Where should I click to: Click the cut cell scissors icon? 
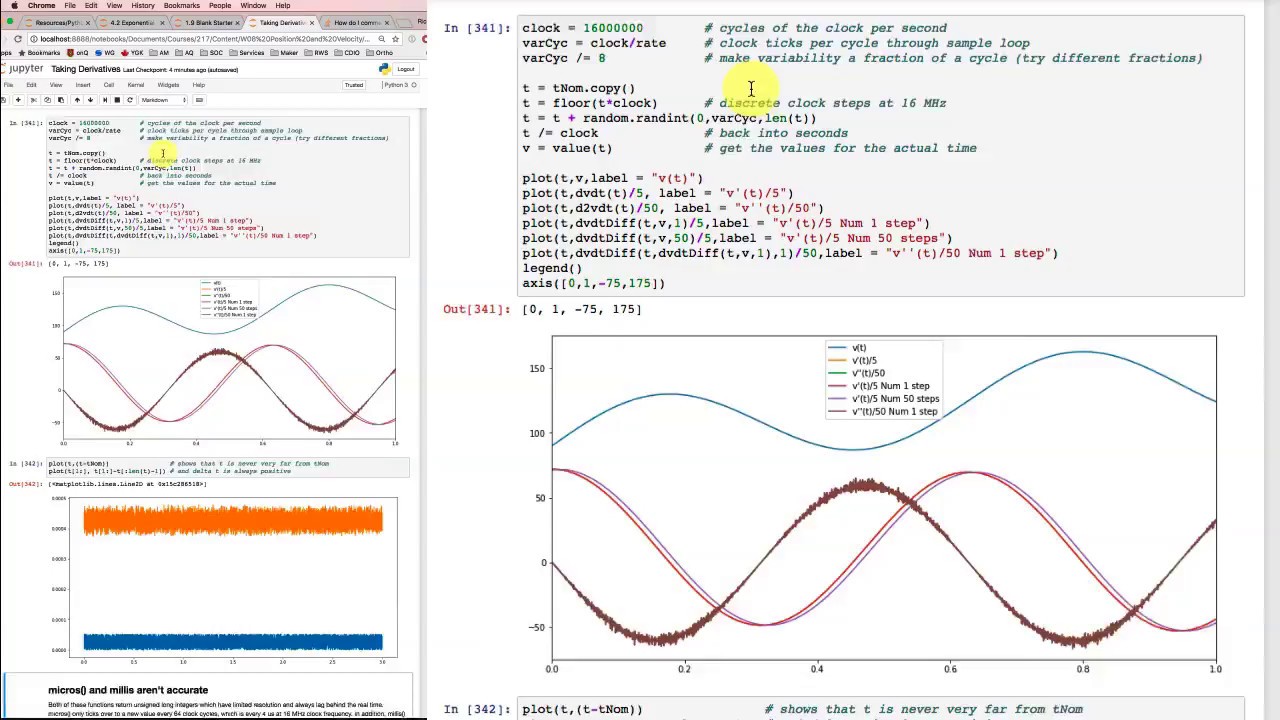(x=34, y=100)
